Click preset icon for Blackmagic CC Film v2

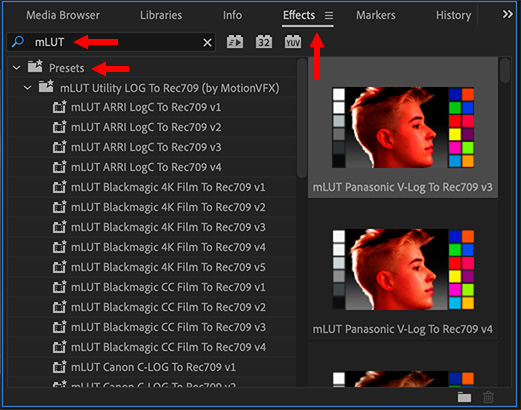pyautogui.click(x=60, y=307)
